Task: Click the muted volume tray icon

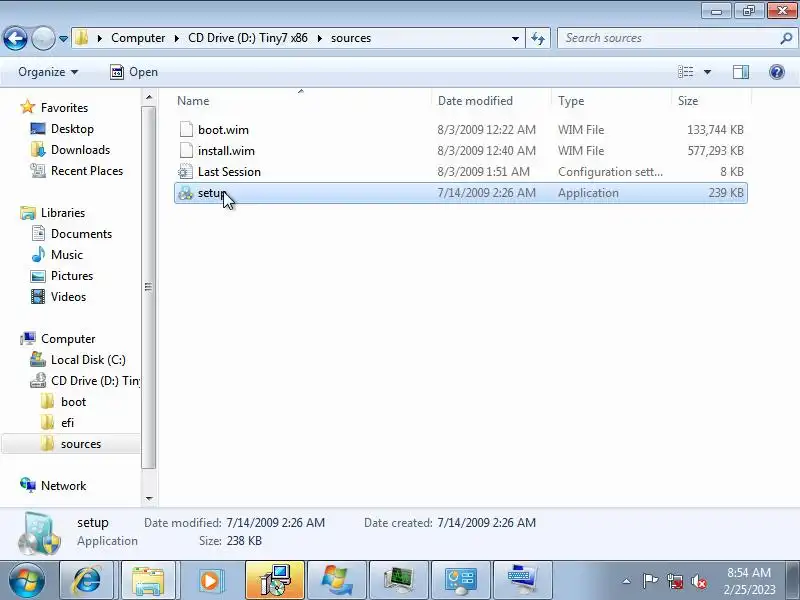Action: (x=698, y=581)
